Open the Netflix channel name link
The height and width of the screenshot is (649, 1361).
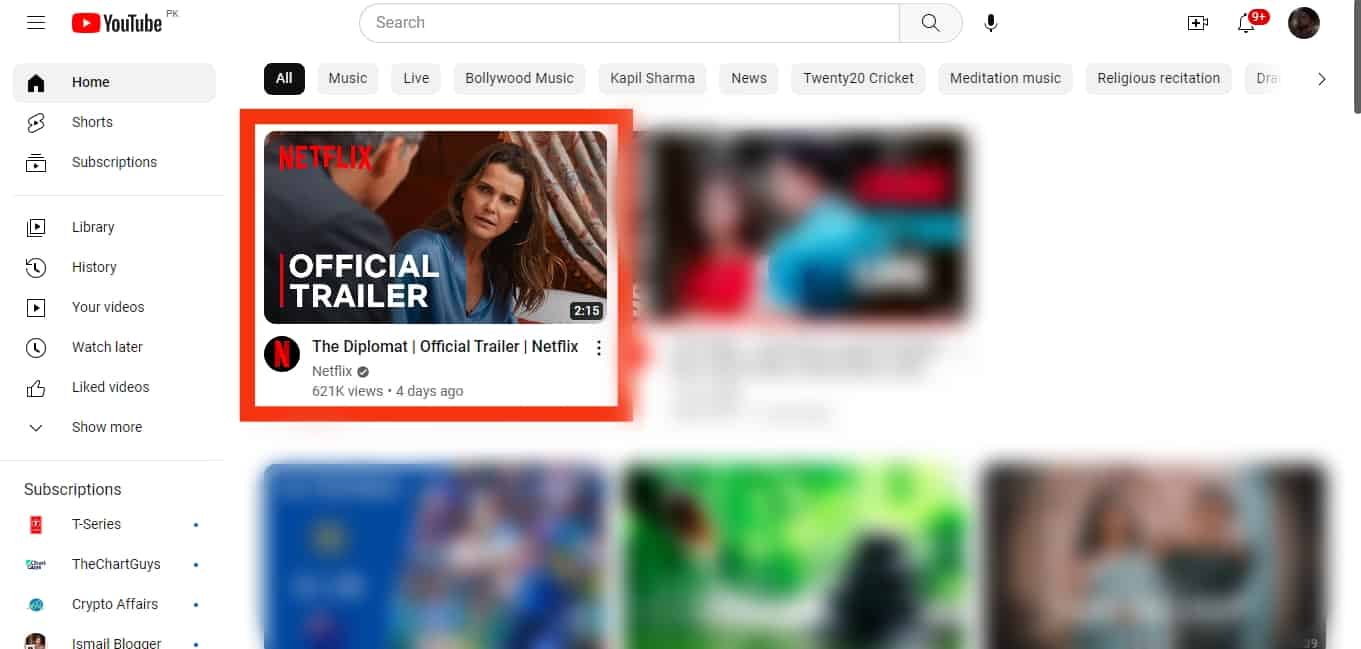[332, 372]
